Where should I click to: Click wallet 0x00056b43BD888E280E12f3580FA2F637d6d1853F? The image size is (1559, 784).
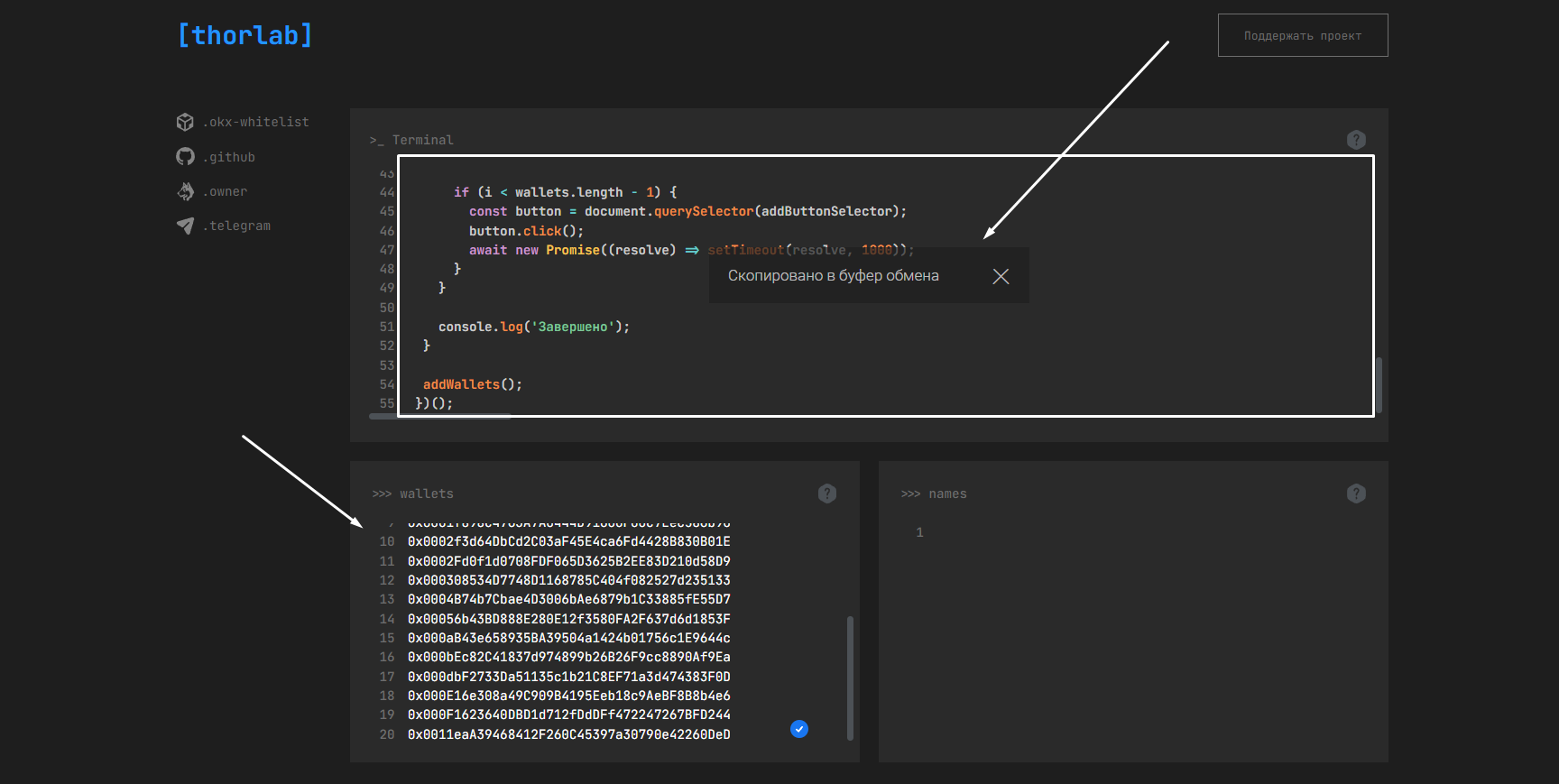(568, 619)
